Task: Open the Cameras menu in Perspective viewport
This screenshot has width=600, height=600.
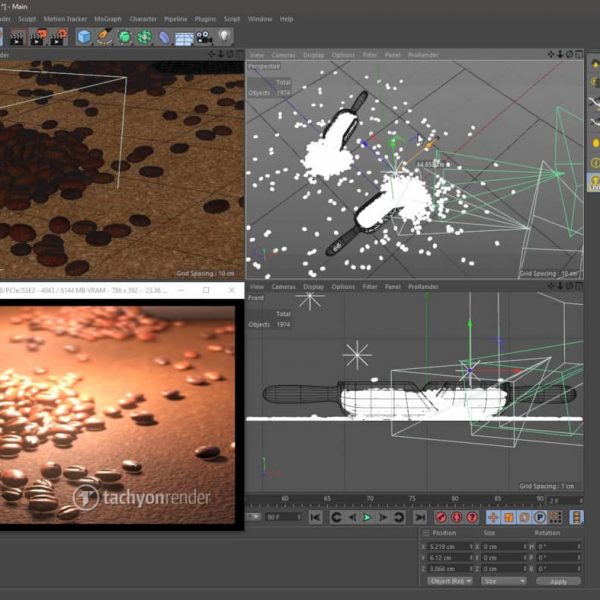Action: (x=284, y=55)
